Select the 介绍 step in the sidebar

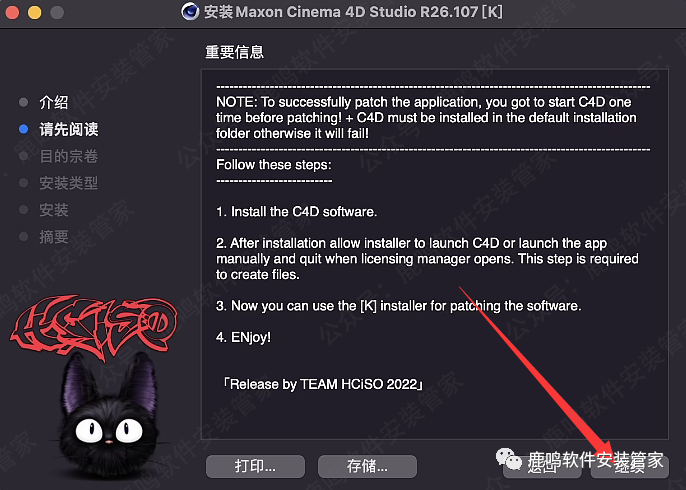pyautogui.click(x=54, y=102)
